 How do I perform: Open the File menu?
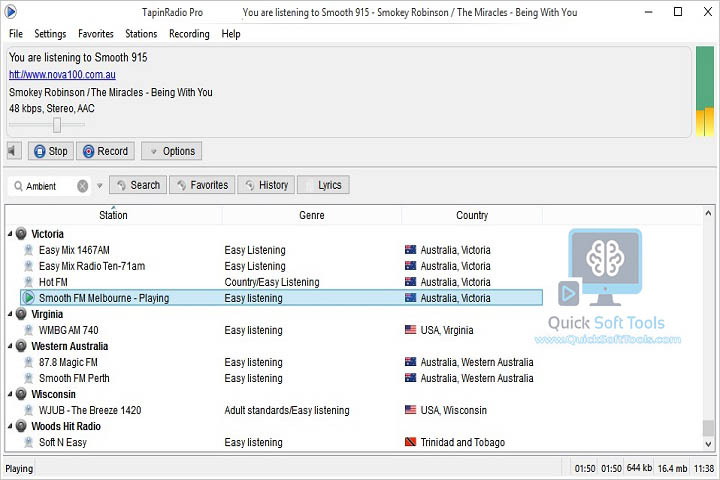pyautogui.click(x=16, y=34)
